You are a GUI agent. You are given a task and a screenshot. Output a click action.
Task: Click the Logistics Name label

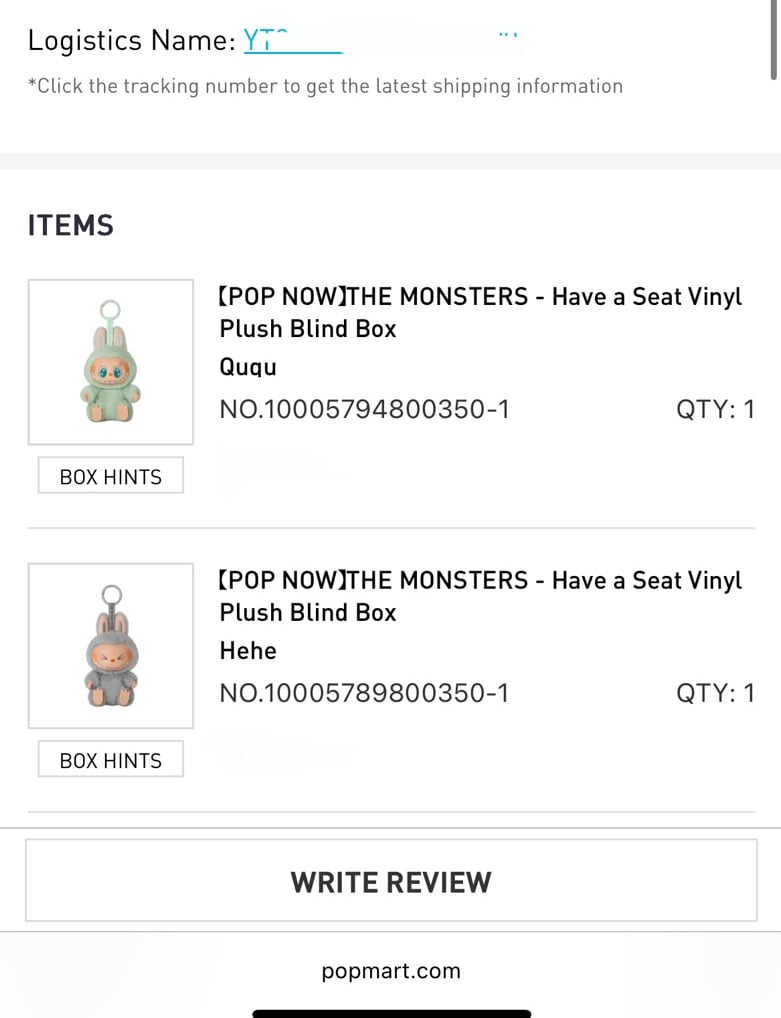tap(132, 41)
